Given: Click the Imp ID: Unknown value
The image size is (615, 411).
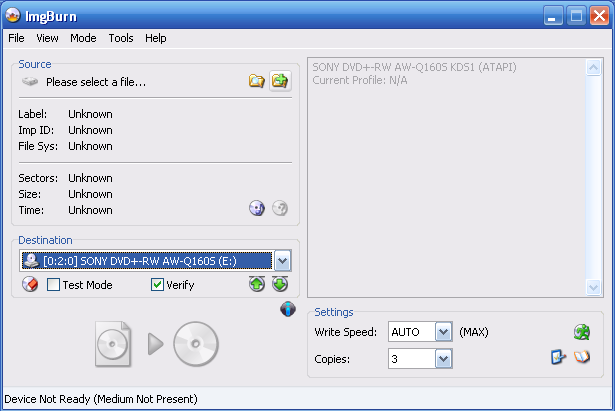Looking at the screenshot, I should tap(90, 130).
